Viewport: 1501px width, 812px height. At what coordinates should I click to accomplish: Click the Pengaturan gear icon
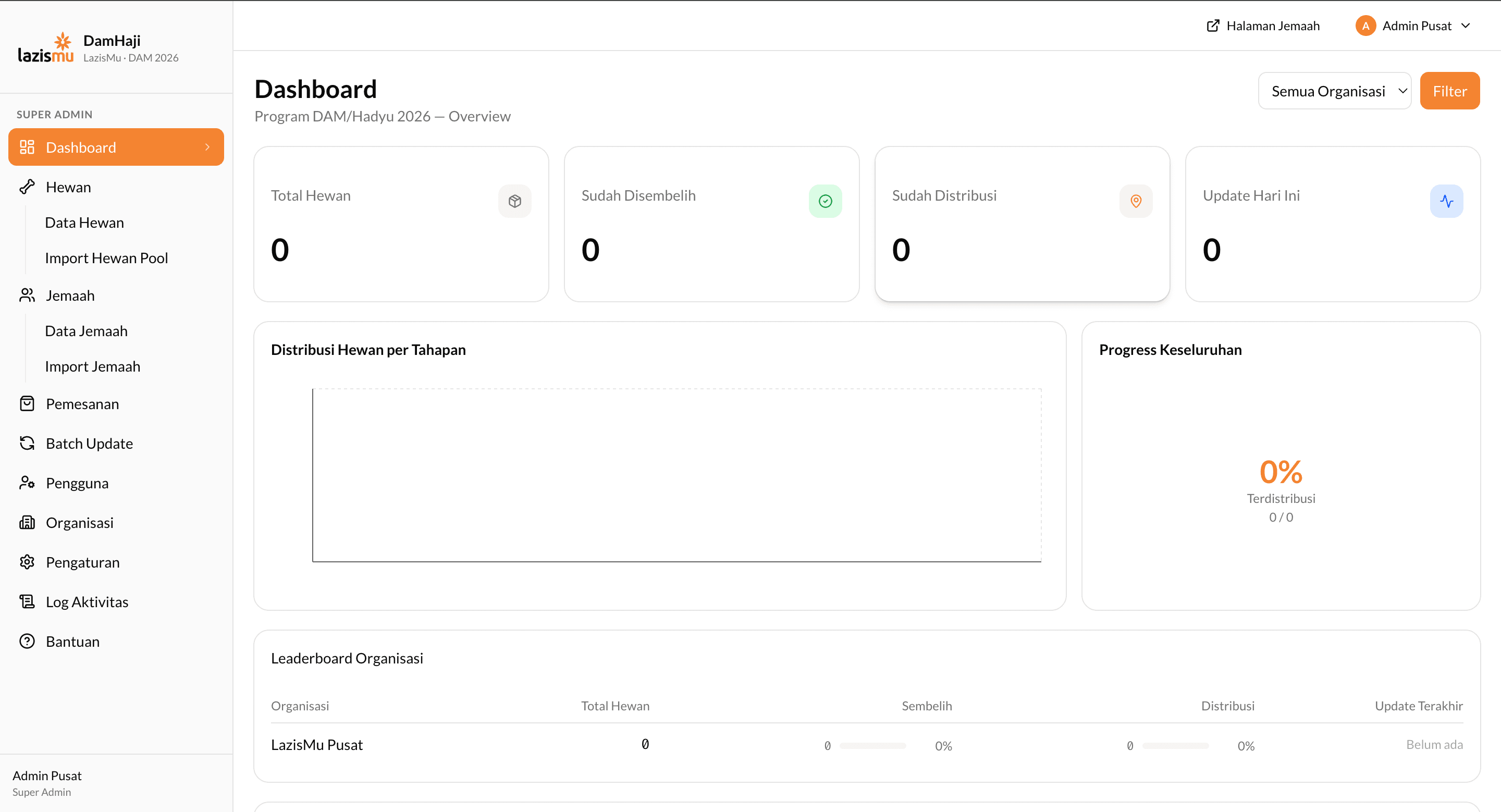pos(27,562)
